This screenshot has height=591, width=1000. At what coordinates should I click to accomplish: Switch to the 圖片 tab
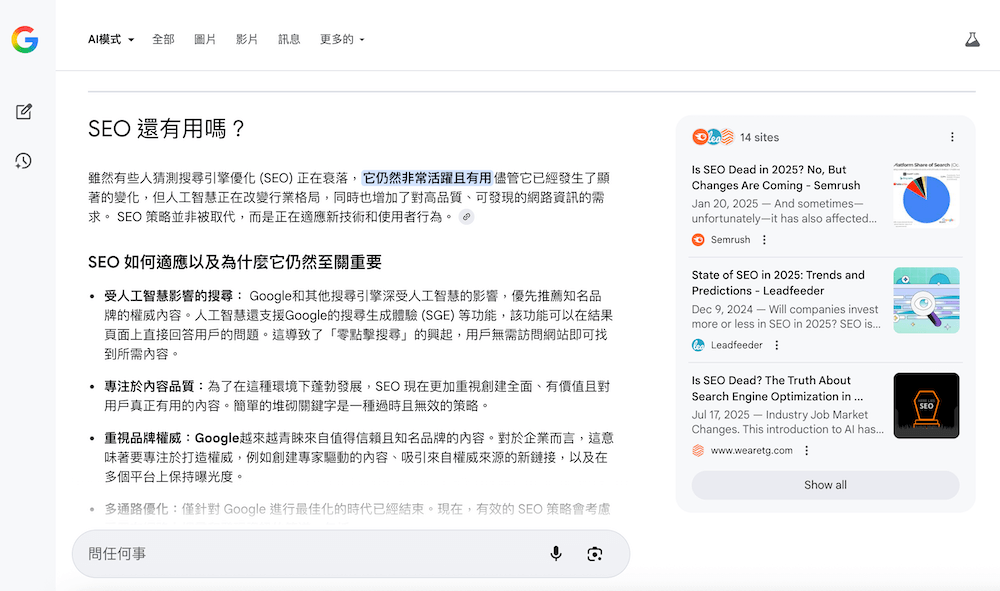(x=205, y=40)
